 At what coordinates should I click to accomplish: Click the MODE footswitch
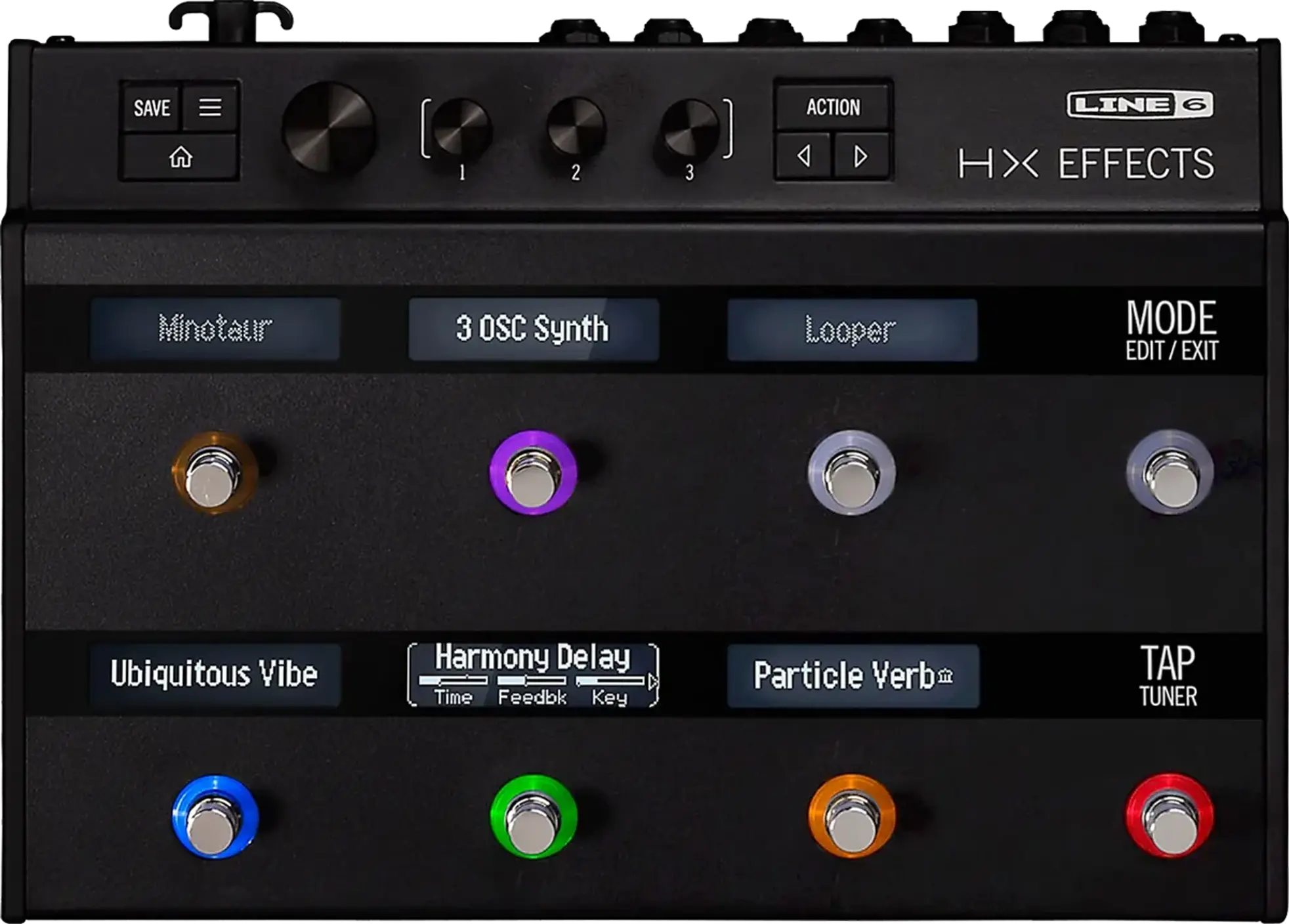(1170, 472)
